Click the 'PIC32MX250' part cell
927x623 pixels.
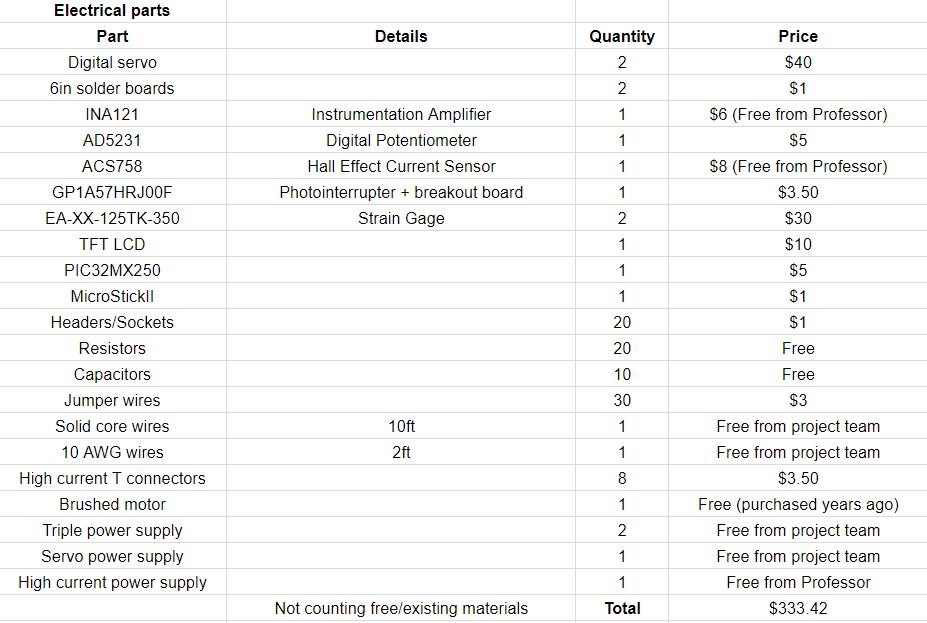pyautogui.click(x=112, y=270)
